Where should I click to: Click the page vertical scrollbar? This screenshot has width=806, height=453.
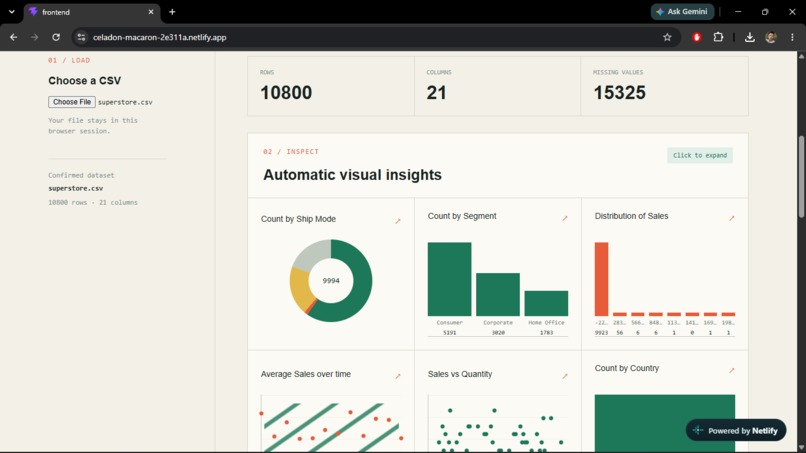coord(801,176)
